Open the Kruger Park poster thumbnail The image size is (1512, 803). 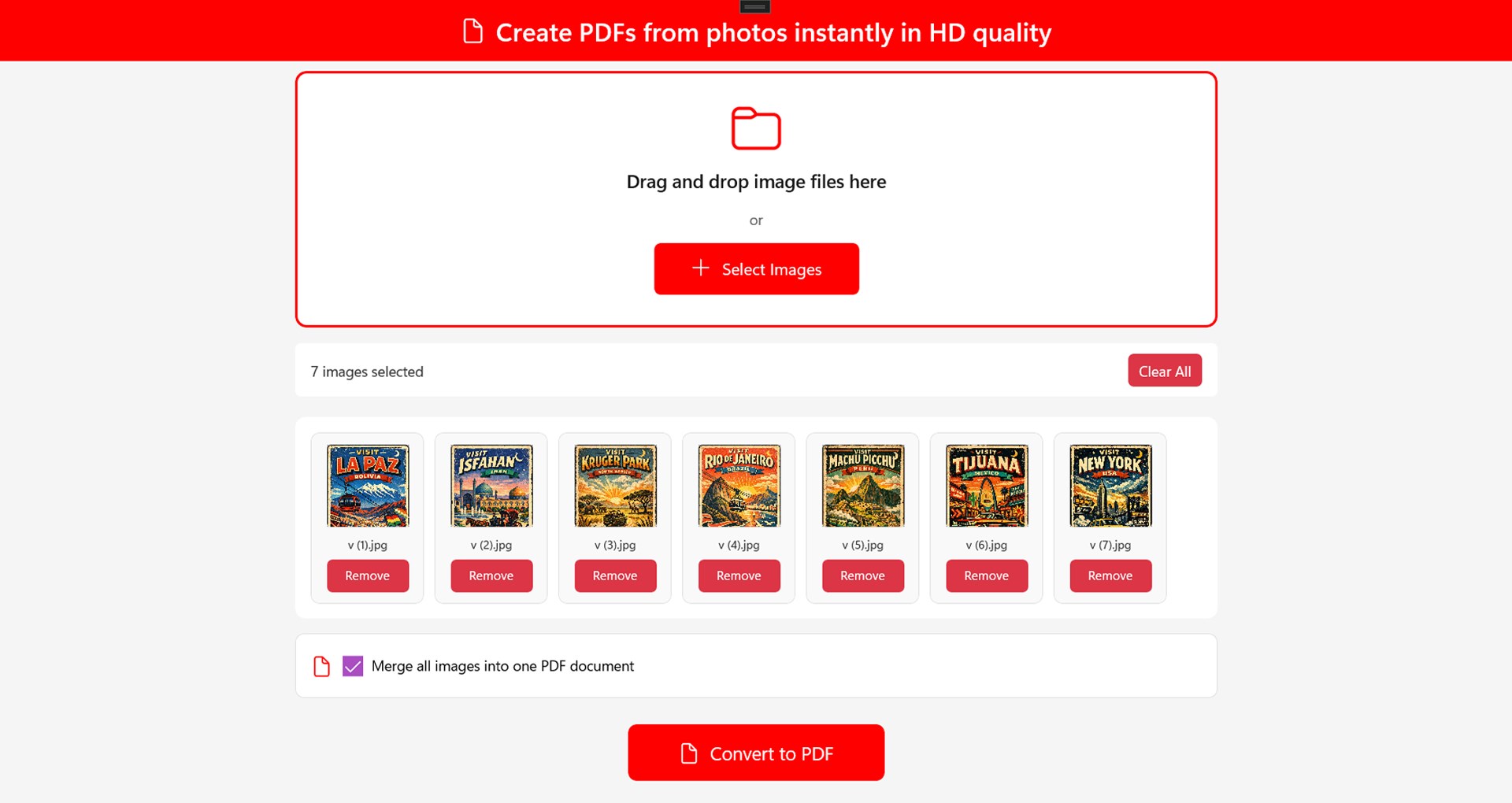coord(616,486)
